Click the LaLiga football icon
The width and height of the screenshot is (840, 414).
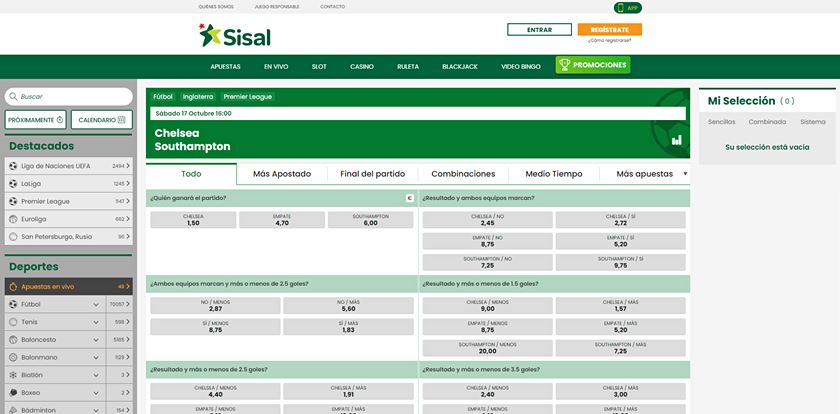[13, 184]
